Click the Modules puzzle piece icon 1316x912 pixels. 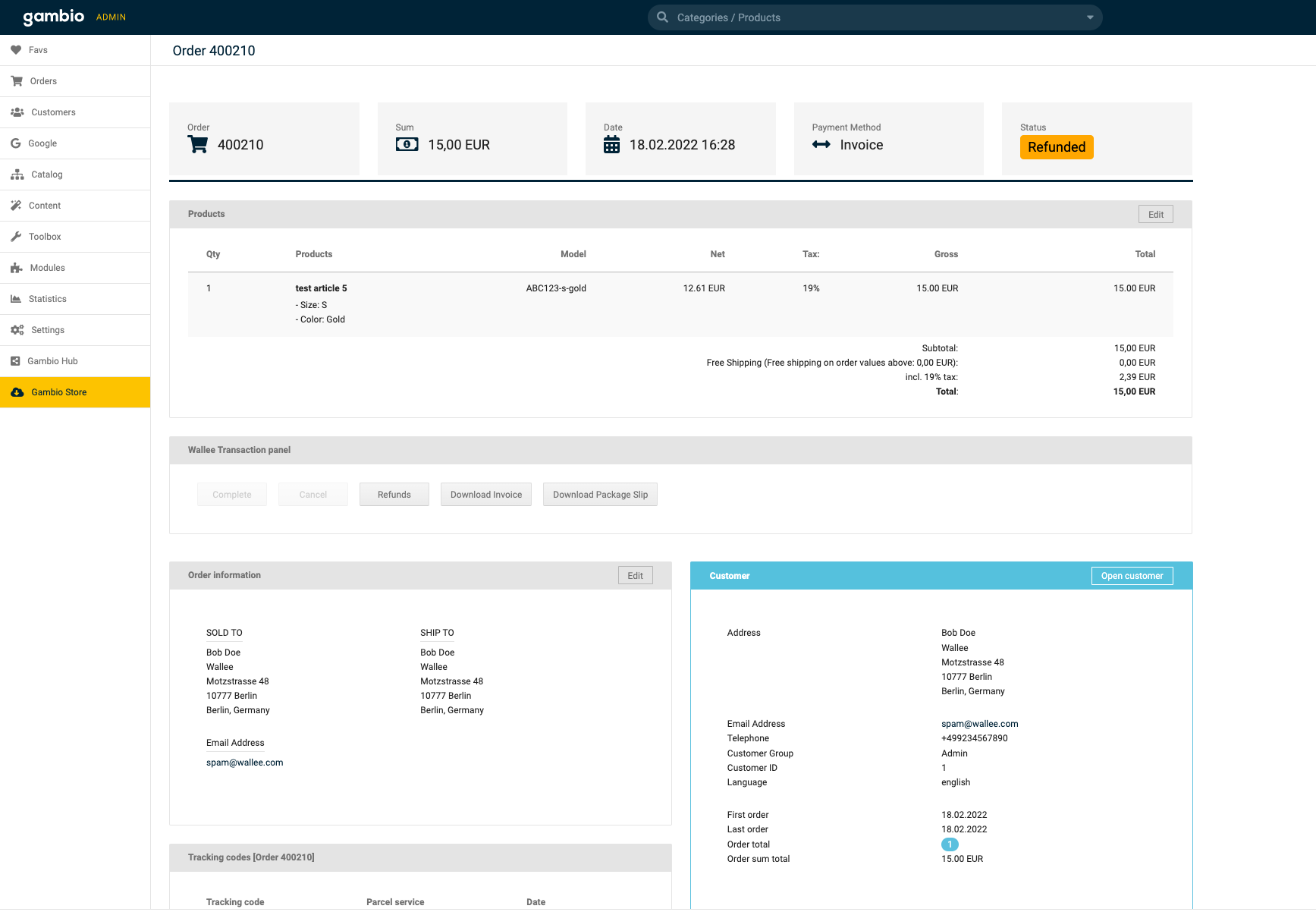tap(17, 268)
